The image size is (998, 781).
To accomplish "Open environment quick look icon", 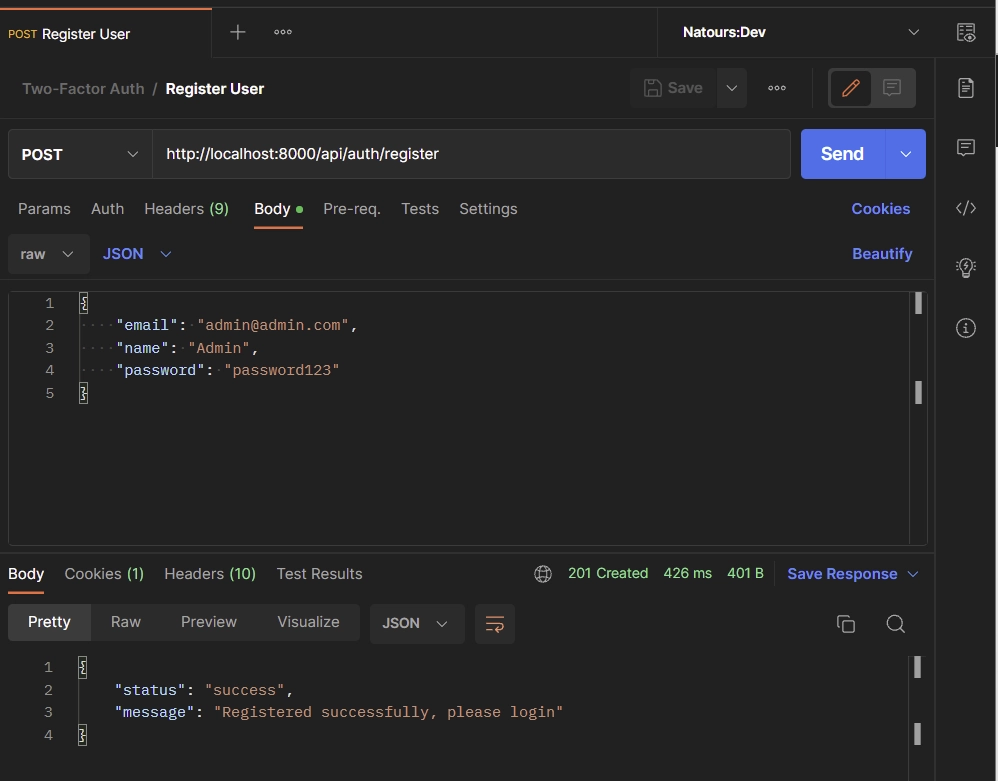I will [x=966, y=32].
